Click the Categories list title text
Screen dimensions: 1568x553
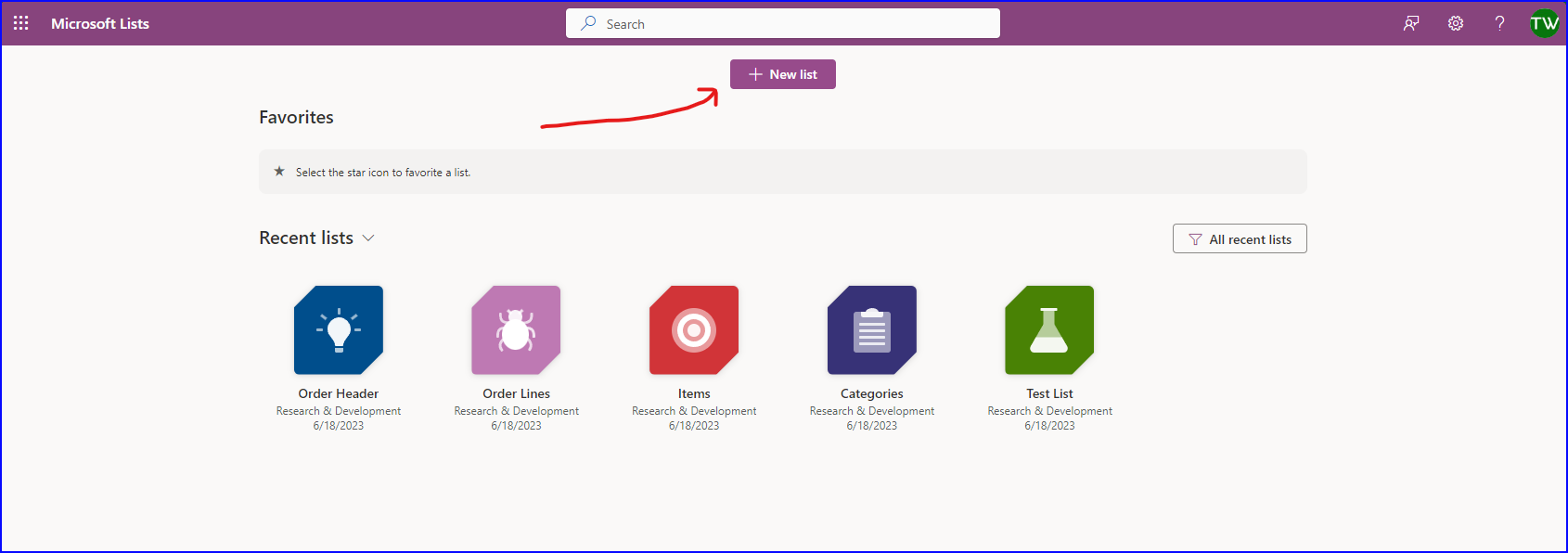pyautogui.click(x=872, y=393)
